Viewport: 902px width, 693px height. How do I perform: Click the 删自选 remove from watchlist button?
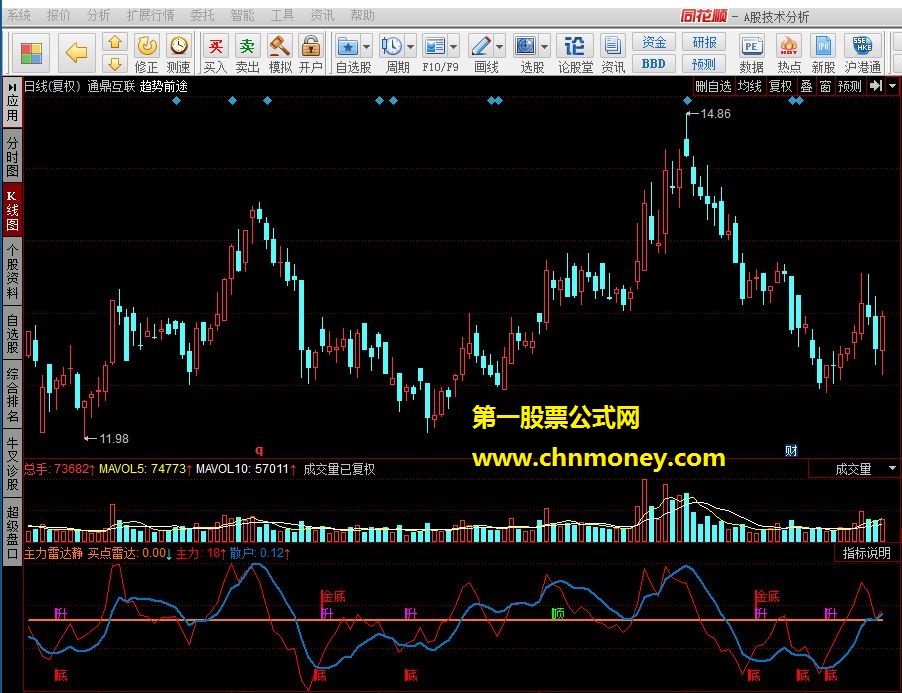[713, 86]
